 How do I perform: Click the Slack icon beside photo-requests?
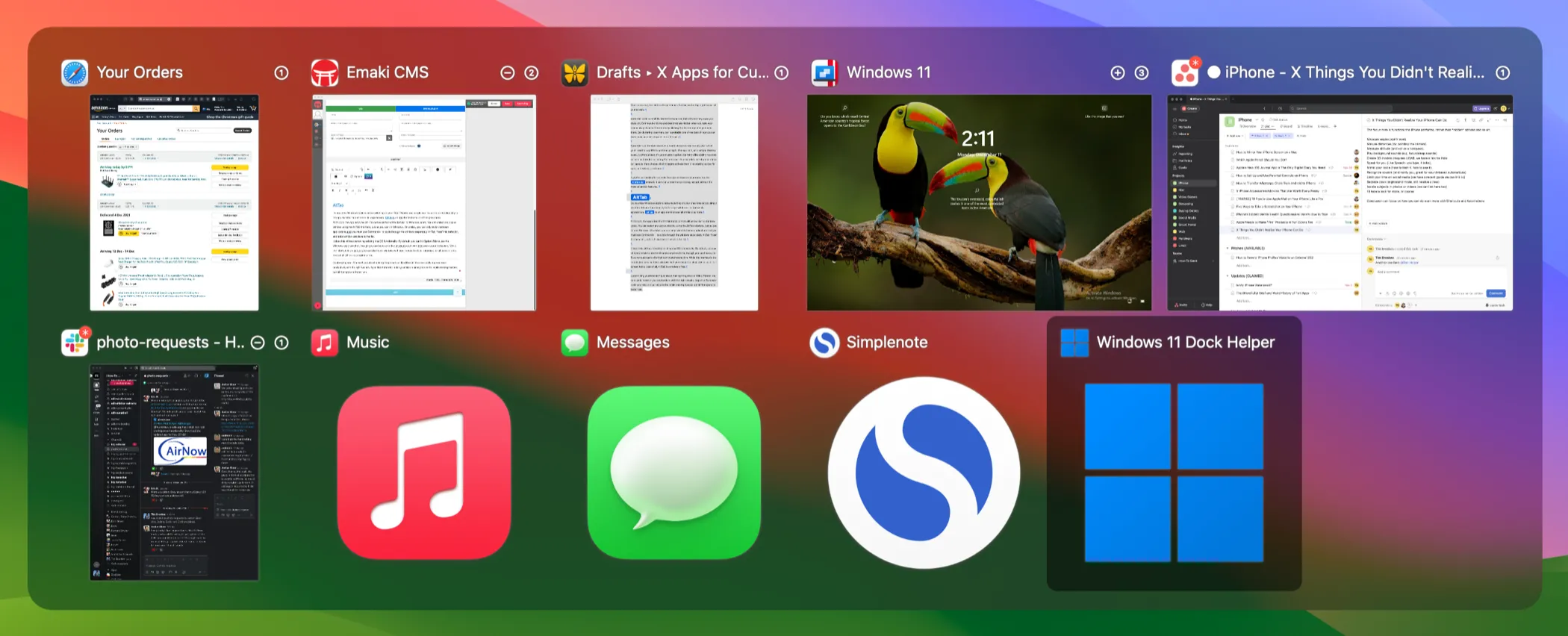[x=75, y=342]
